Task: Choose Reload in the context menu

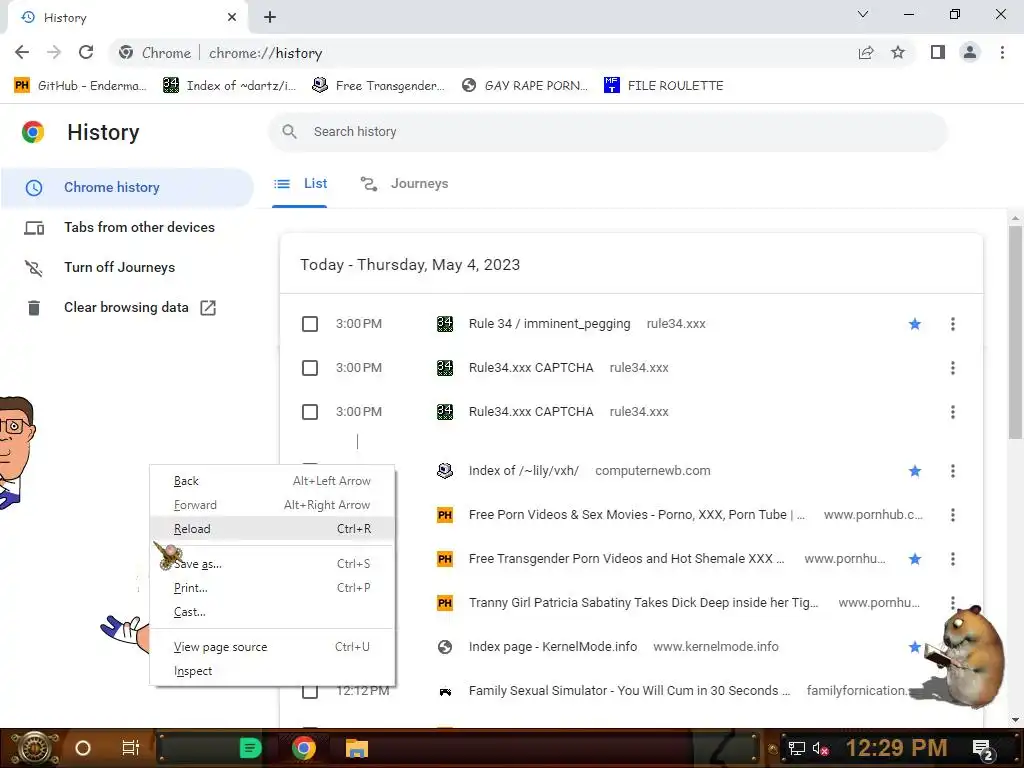Action: [x=272, y=528]
